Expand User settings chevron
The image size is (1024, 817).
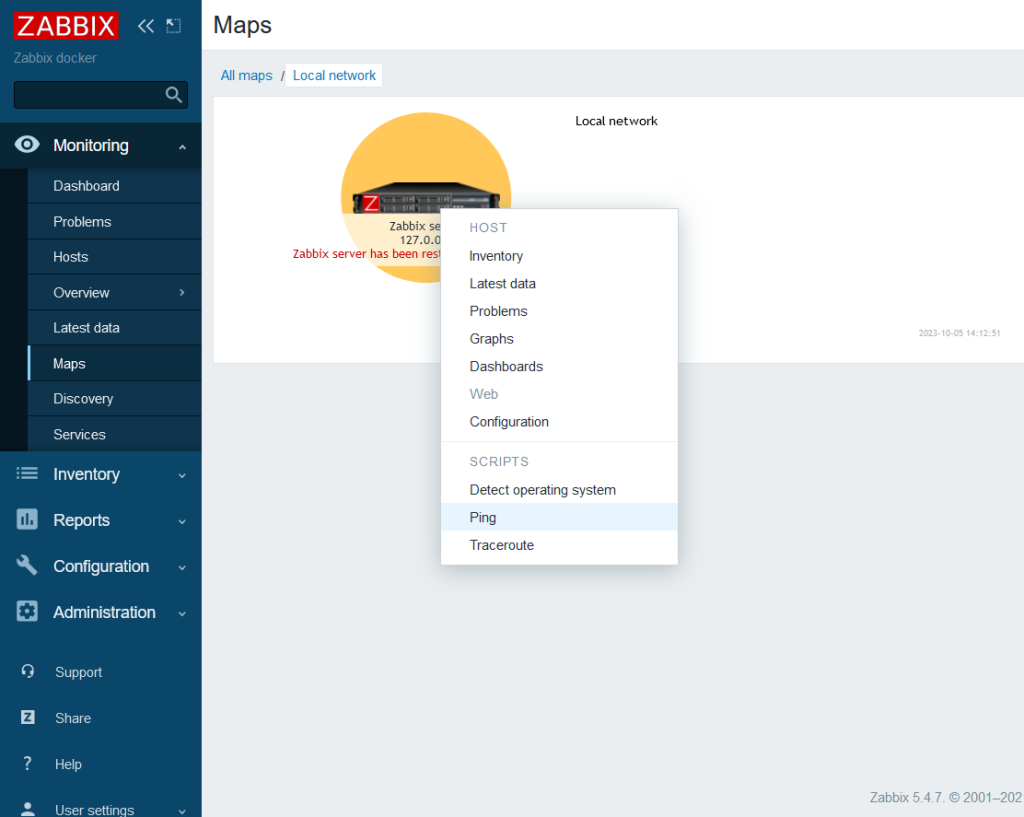click(182, 811)
